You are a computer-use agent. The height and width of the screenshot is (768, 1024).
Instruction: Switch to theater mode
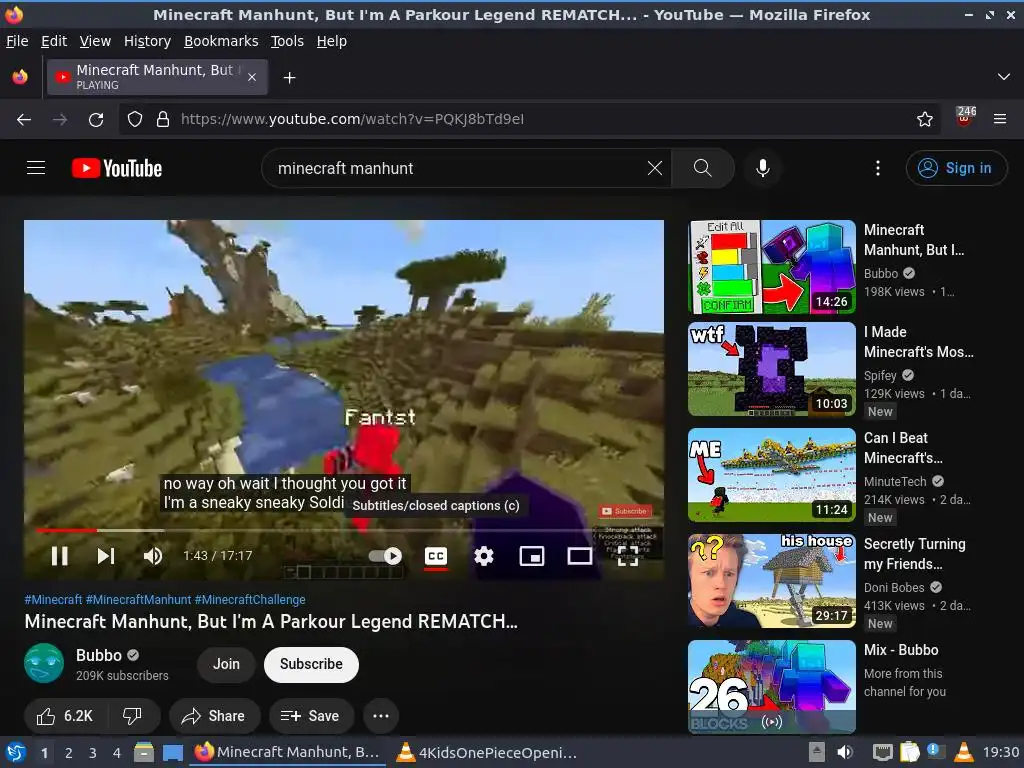tap(579, 556)
